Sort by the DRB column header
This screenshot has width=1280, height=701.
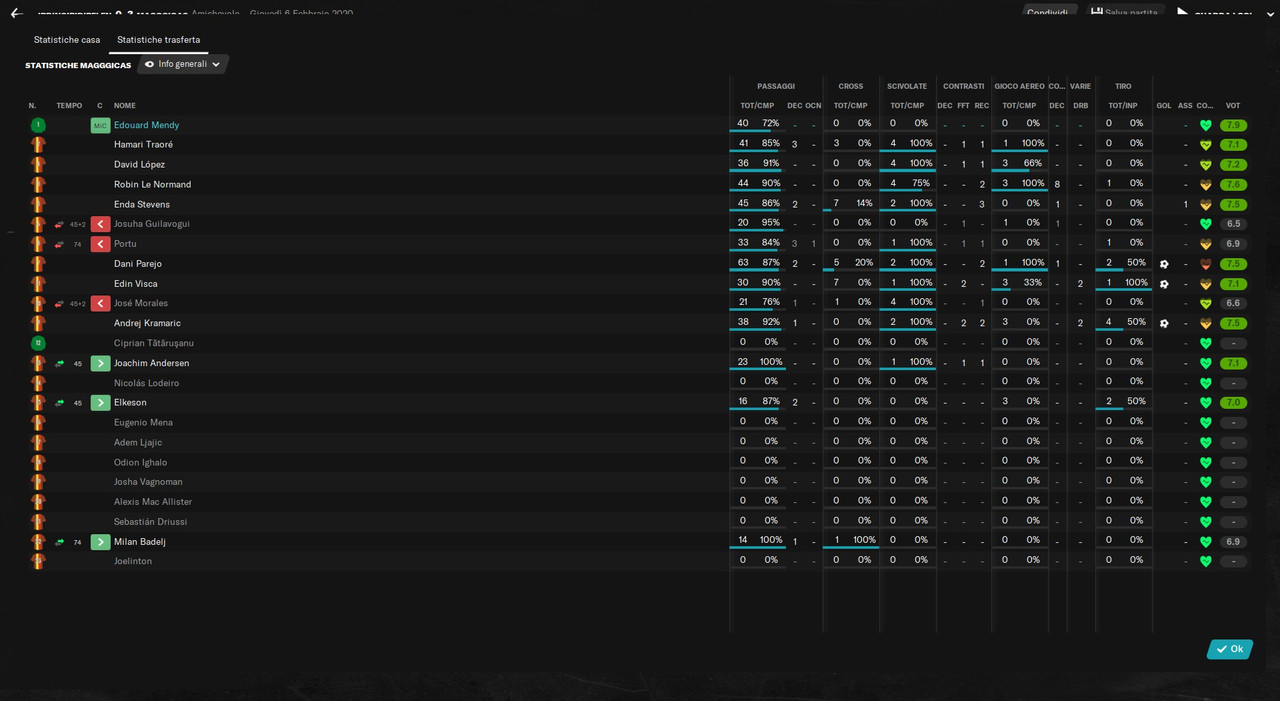pyautogui.click(x=1081, y=106)
